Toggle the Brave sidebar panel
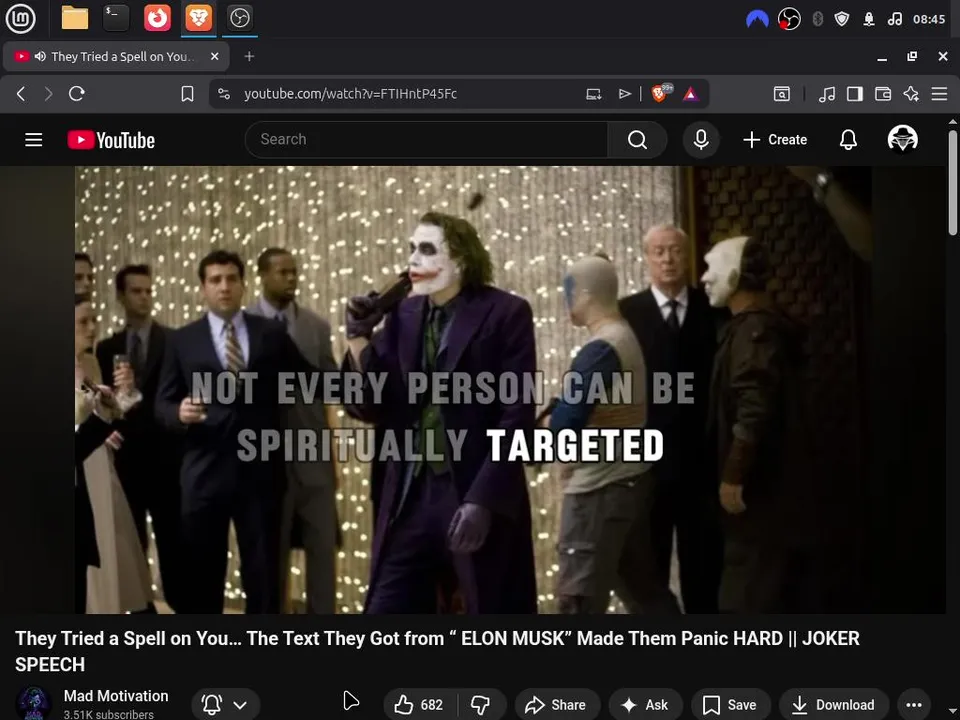The height and width of the screenshot is (720, 960). pyautogui.click(x=855, y=94)
